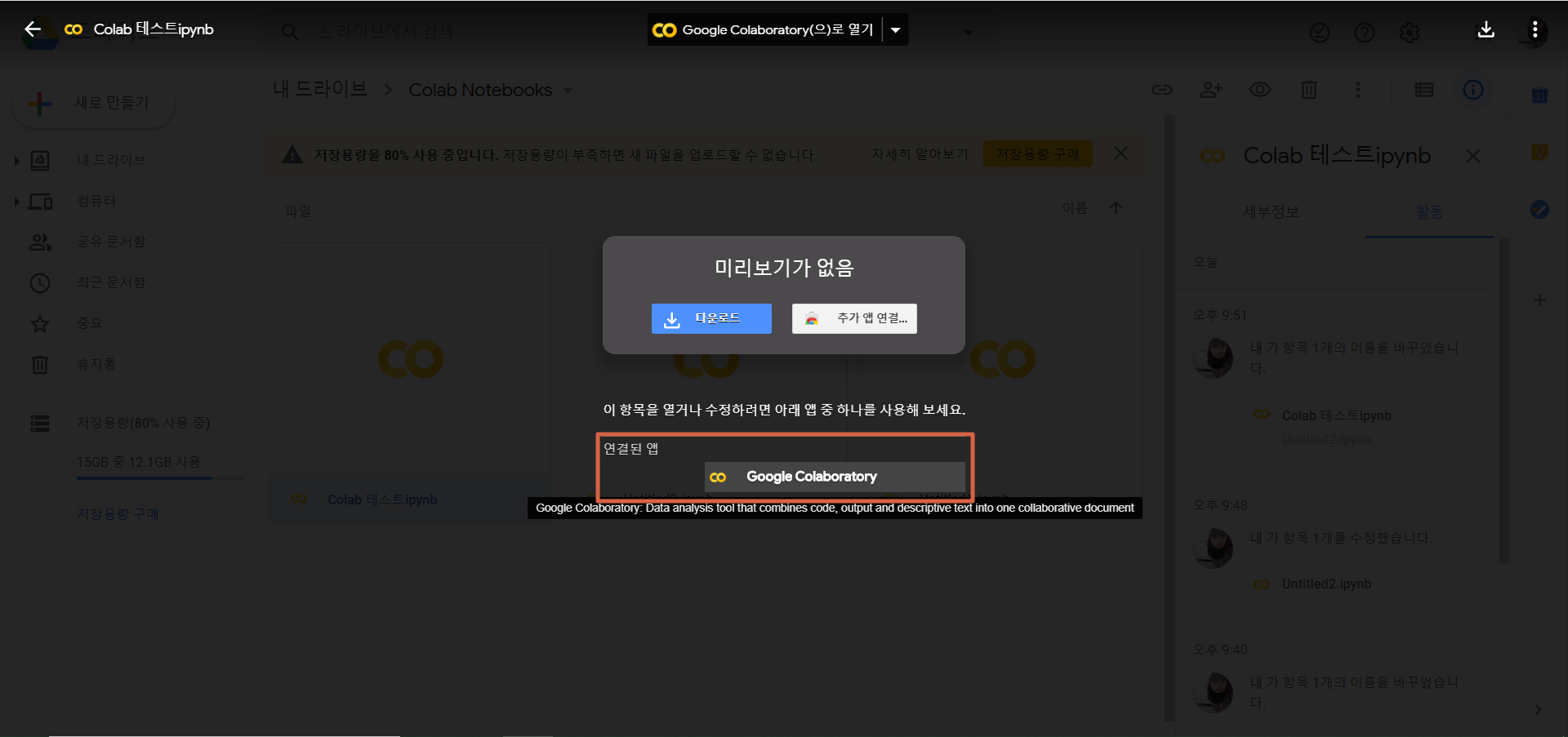This screenshot has height=737, width=1568.
Task: Click the storage warning triangle icon
Action: pos(292,154)
